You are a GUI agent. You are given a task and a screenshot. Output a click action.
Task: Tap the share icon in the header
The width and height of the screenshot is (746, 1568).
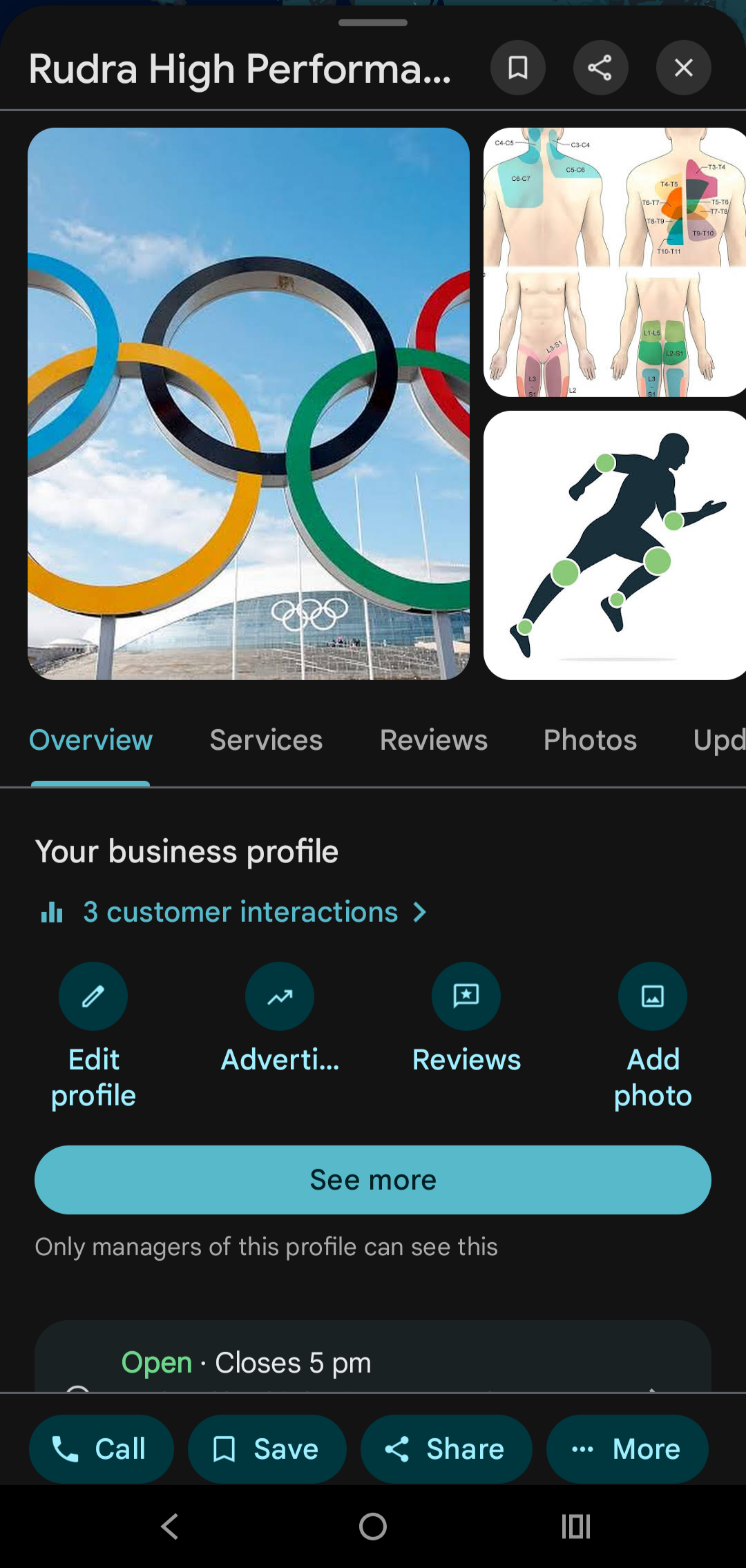(x=600, y=68)
